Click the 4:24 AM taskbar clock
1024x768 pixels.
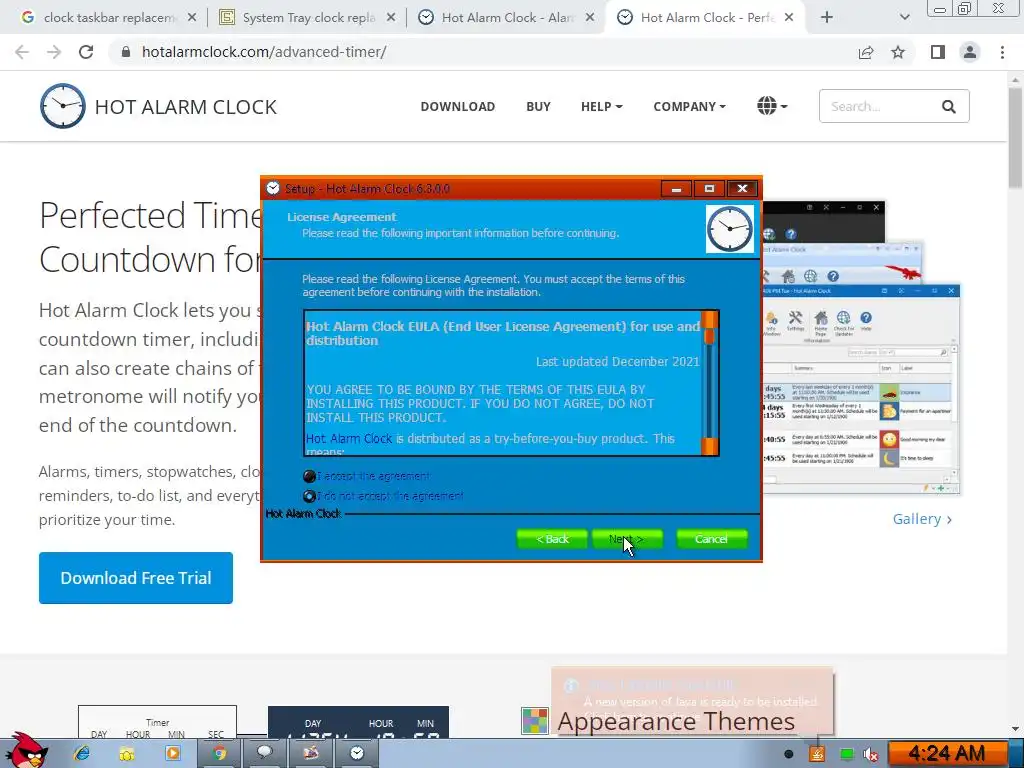tap(947, 754)
